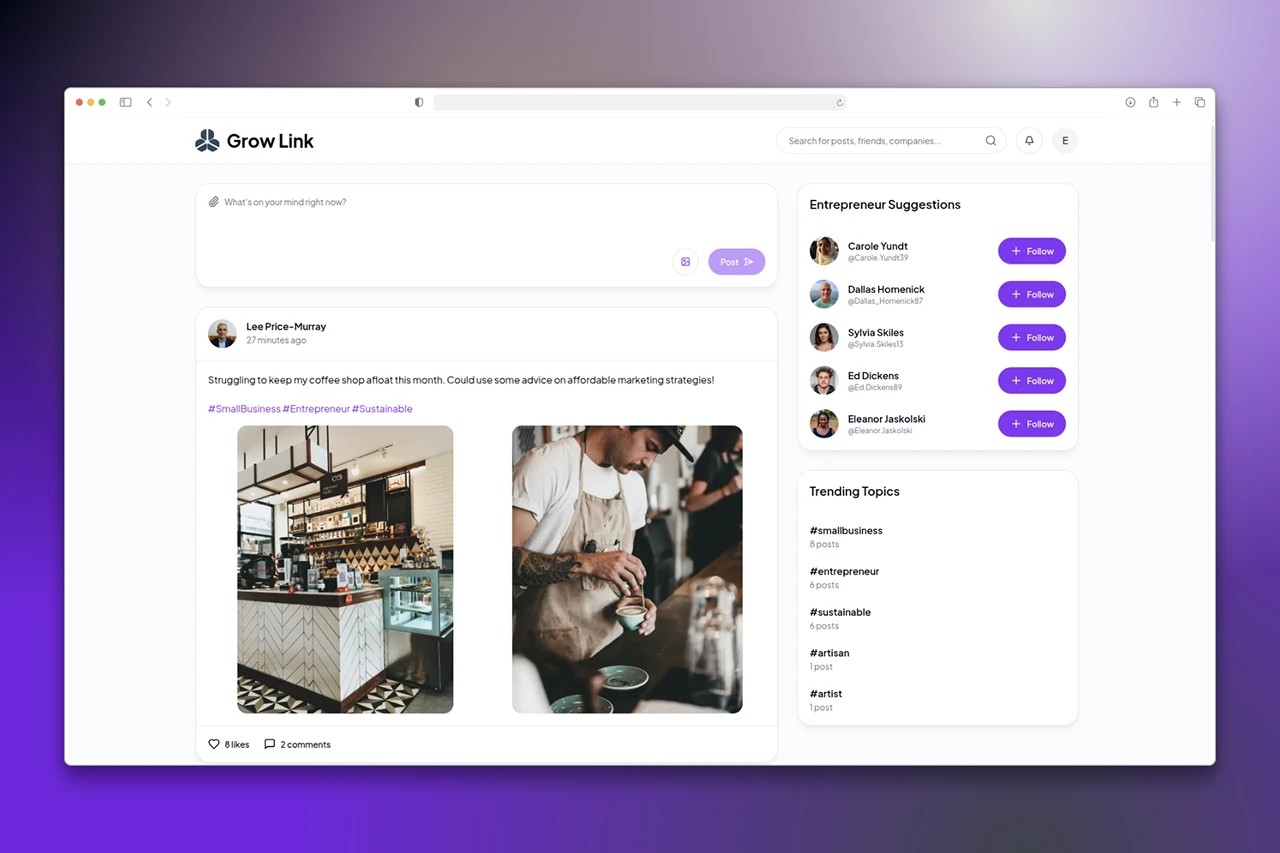Click the search magnifier icon
This screenshot has height=853, width=1280.
tap(991, 141)
